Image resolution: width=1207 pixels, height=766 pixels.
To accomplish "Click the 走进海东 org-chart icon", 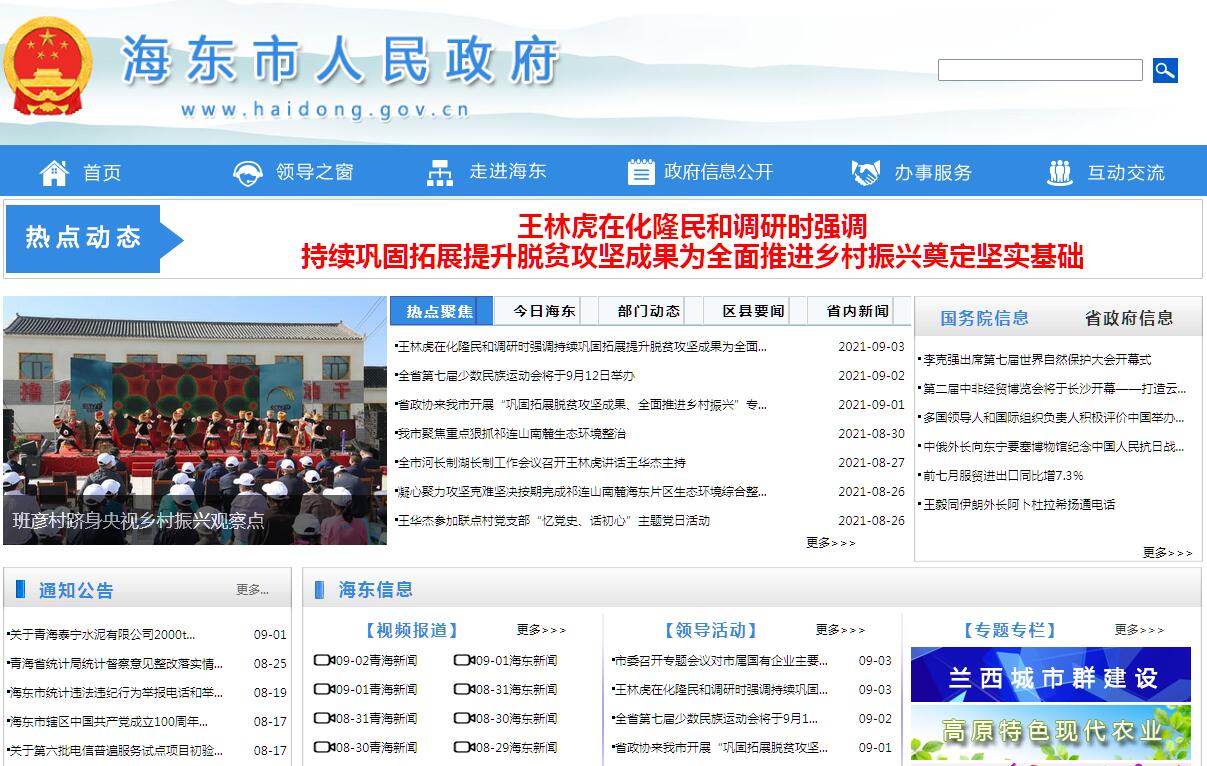I will point(440,173).
